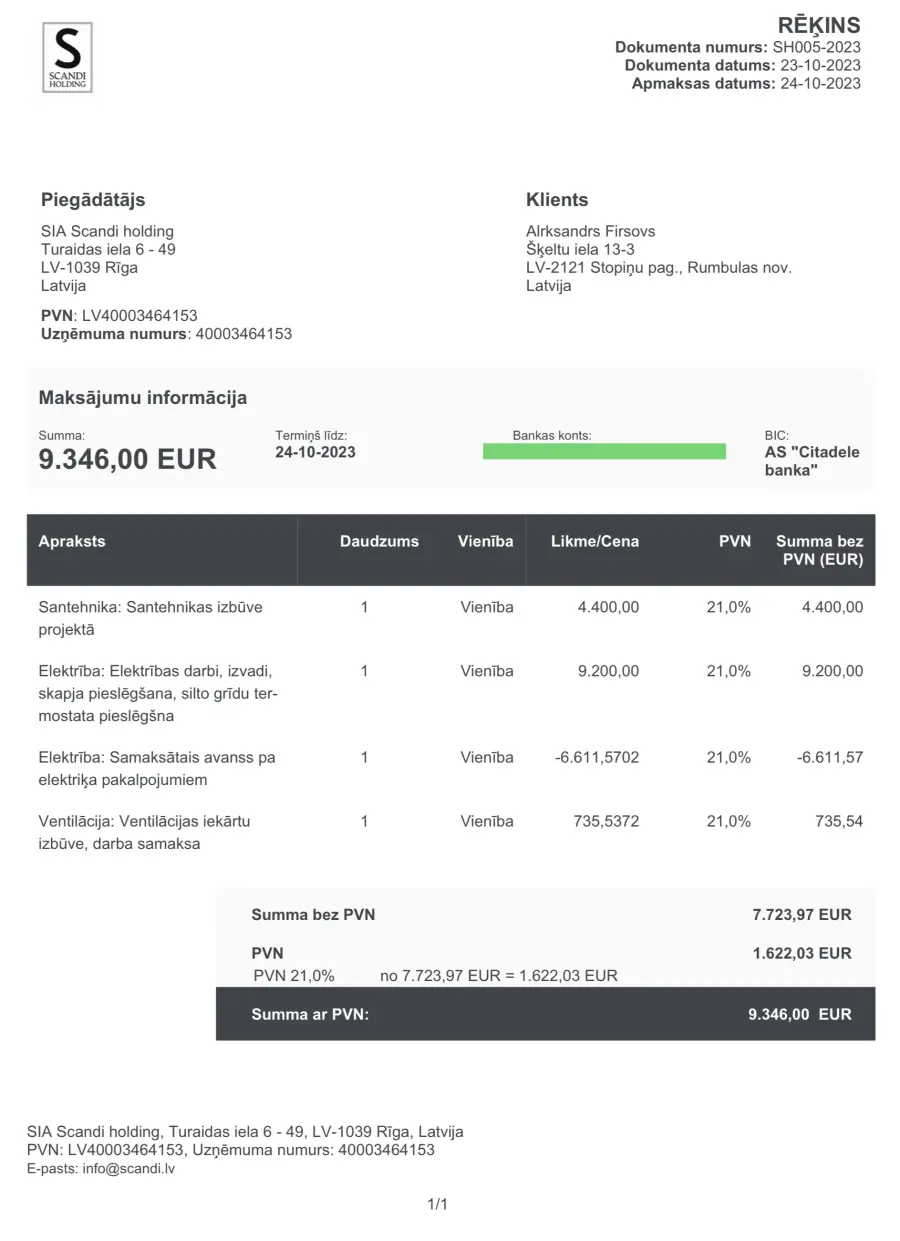This screenshot has height=1241, width=900.
Task: Select the Santehnika line item description
Action: pos(151,618)
